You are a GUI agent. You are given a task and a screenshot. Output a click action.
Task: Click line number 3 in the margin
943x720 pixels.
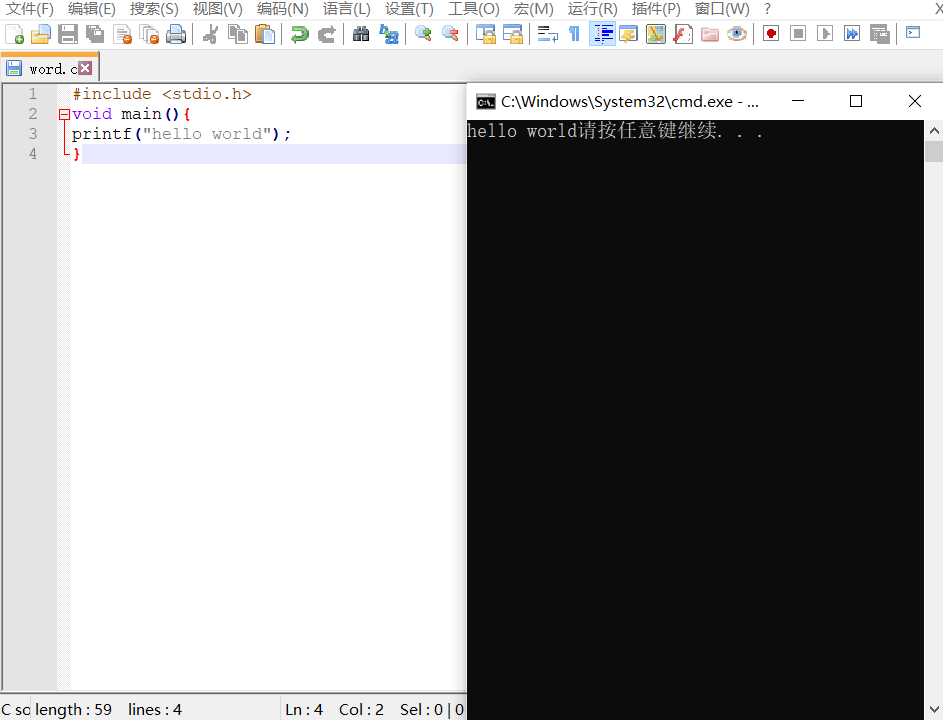32,134
